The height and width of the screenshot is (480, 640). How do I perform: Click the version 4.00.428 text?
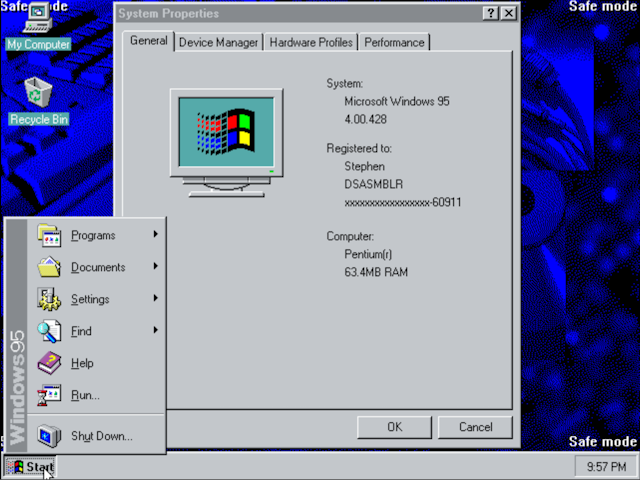pos(365,119)
